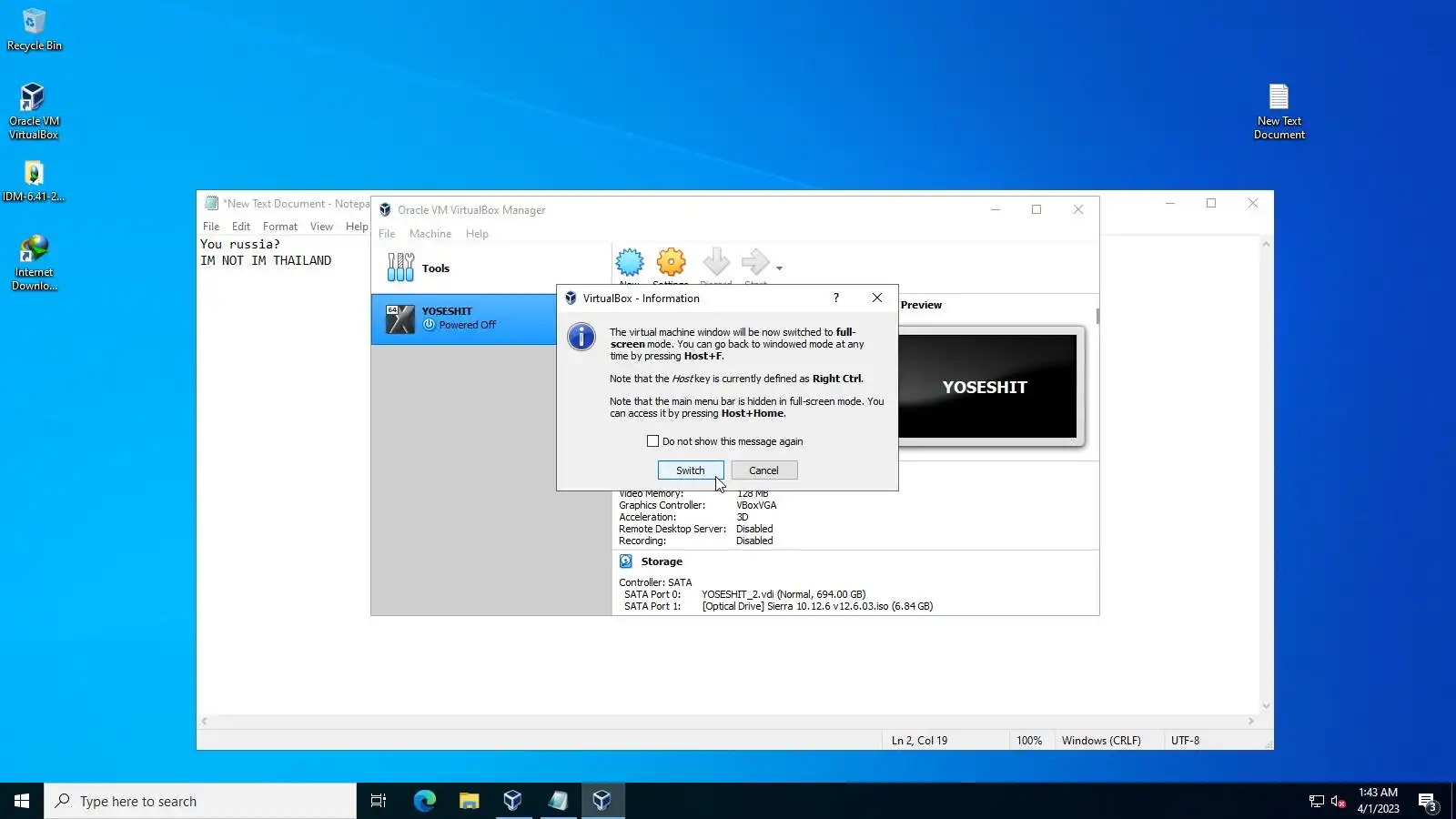Image resolution: width=1456 pixels, height=819 pixels.
Task: Click the 'VBoxVGA' value
Action: click(x=756, y=505)
